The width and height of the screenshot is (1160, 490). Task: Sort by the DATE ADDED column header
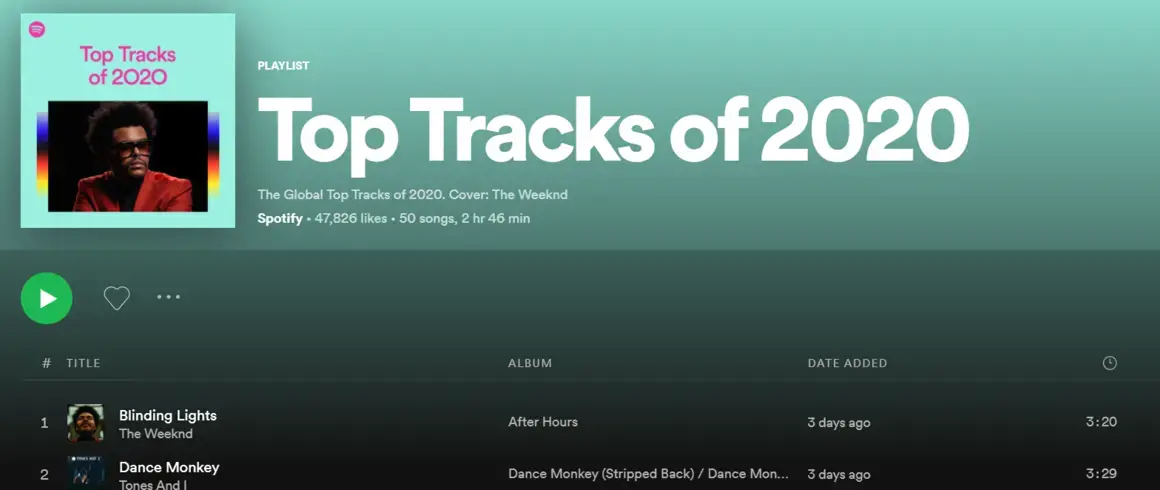click(846, 363)
